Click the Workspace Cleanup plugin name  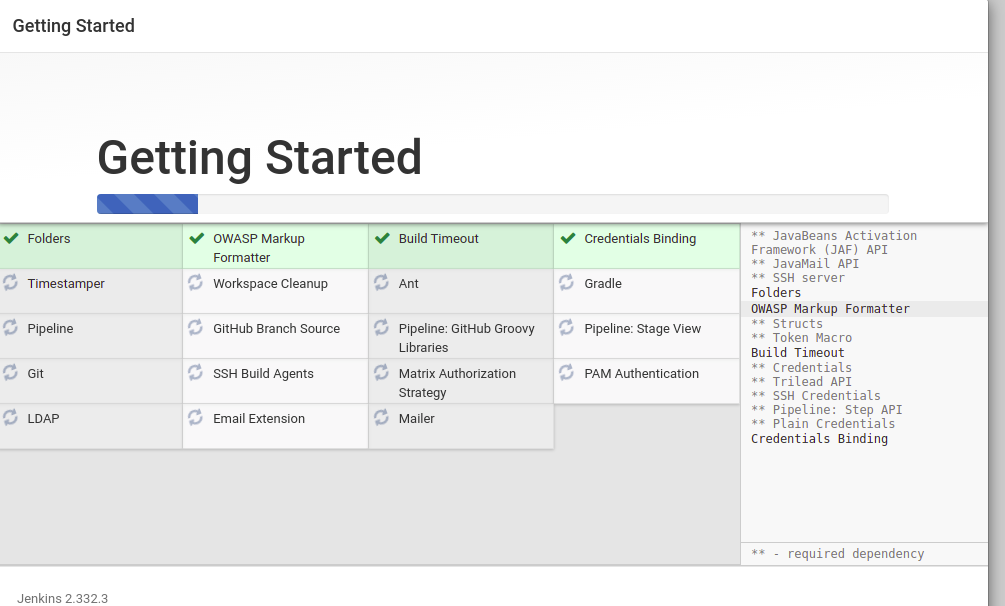click(x=270, y=283)
